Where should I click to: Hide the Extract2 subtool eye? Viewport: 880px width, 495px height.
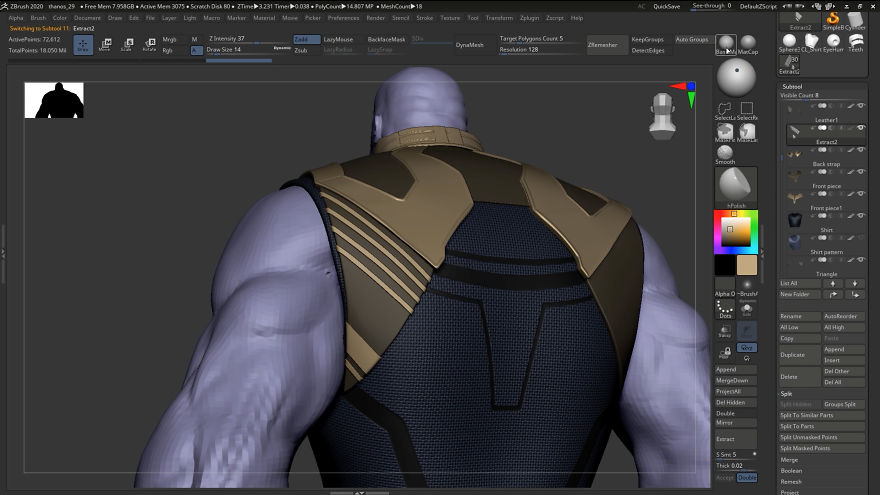pyautogui.click(x=860, y=127)
